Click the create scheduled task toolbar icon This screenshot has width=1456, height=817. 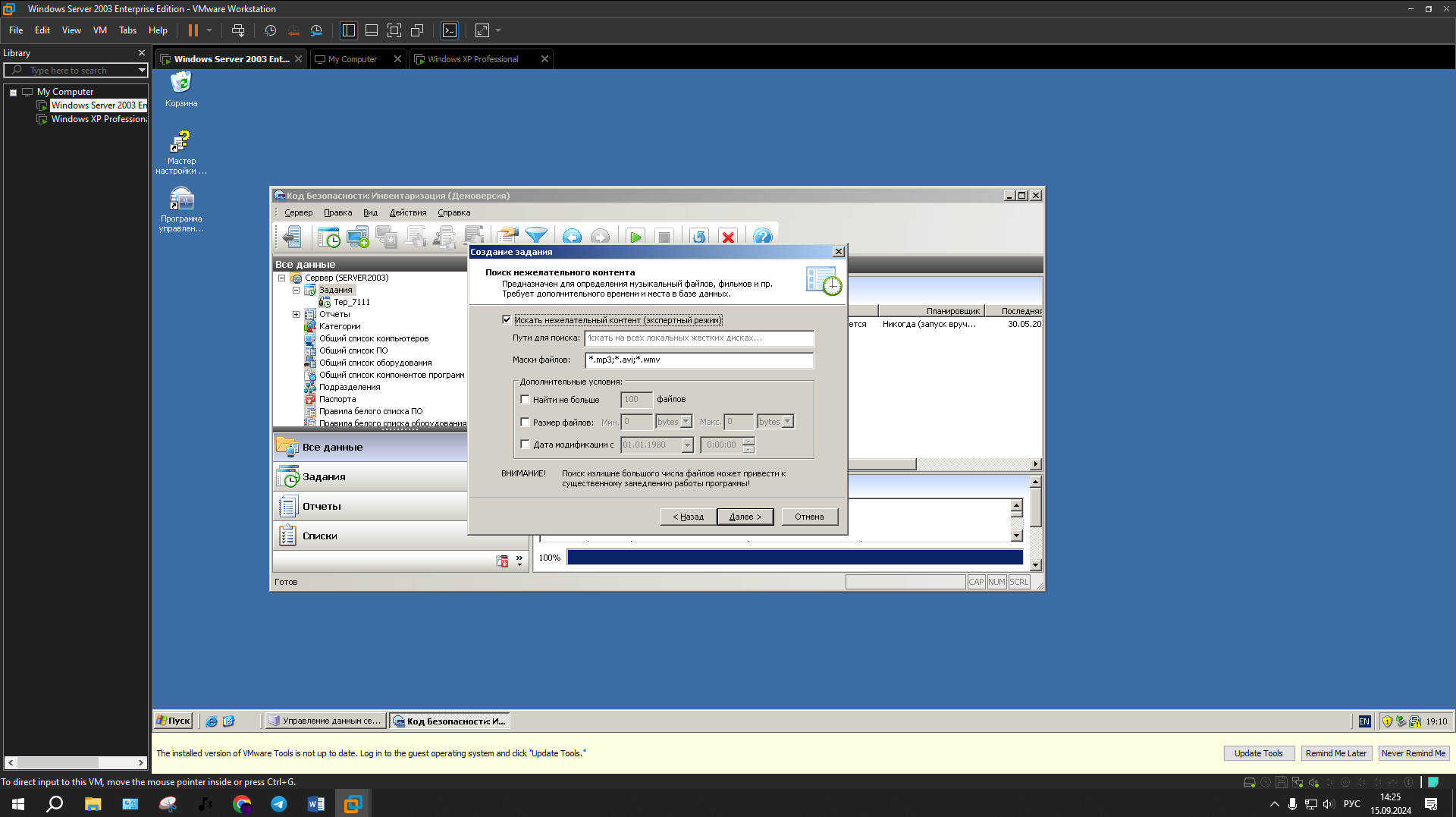329,237
